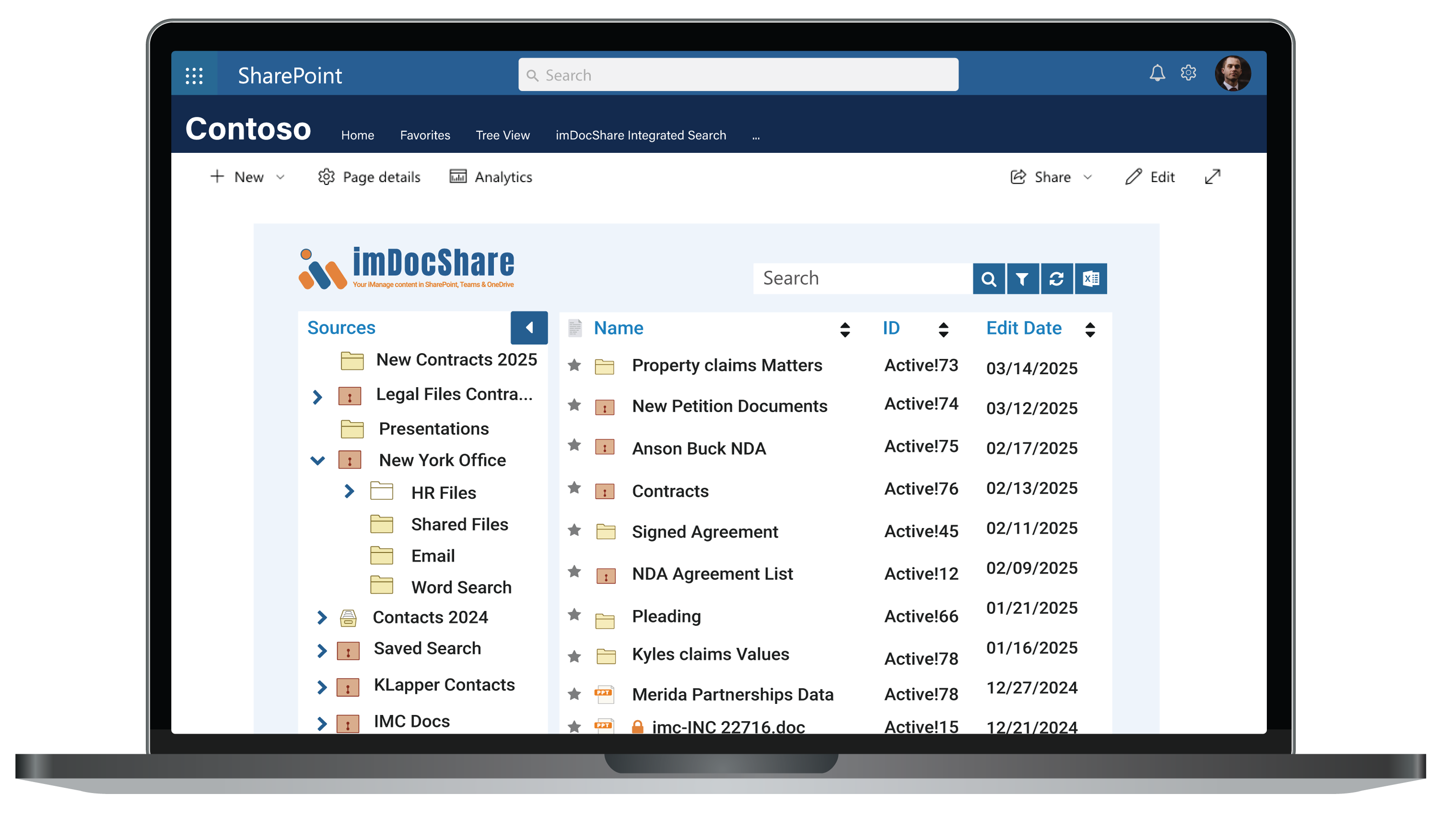Favorite the Signed Agreement star
The height and width of the screenshot is (840, 1438).
coord(574,530)
